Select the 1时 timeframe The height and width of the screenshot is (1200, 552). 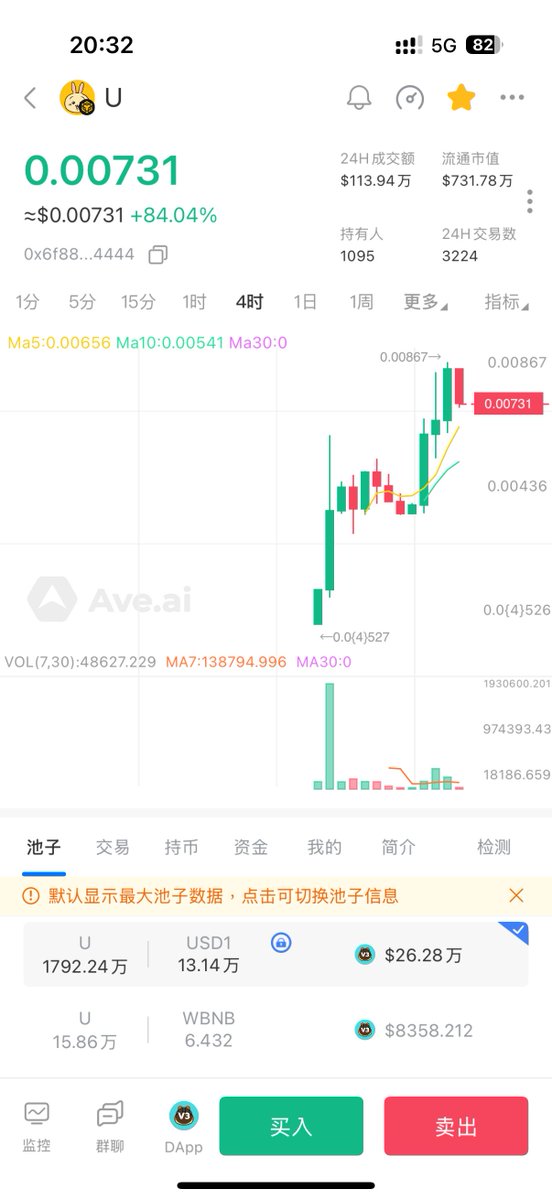(194, 302)
